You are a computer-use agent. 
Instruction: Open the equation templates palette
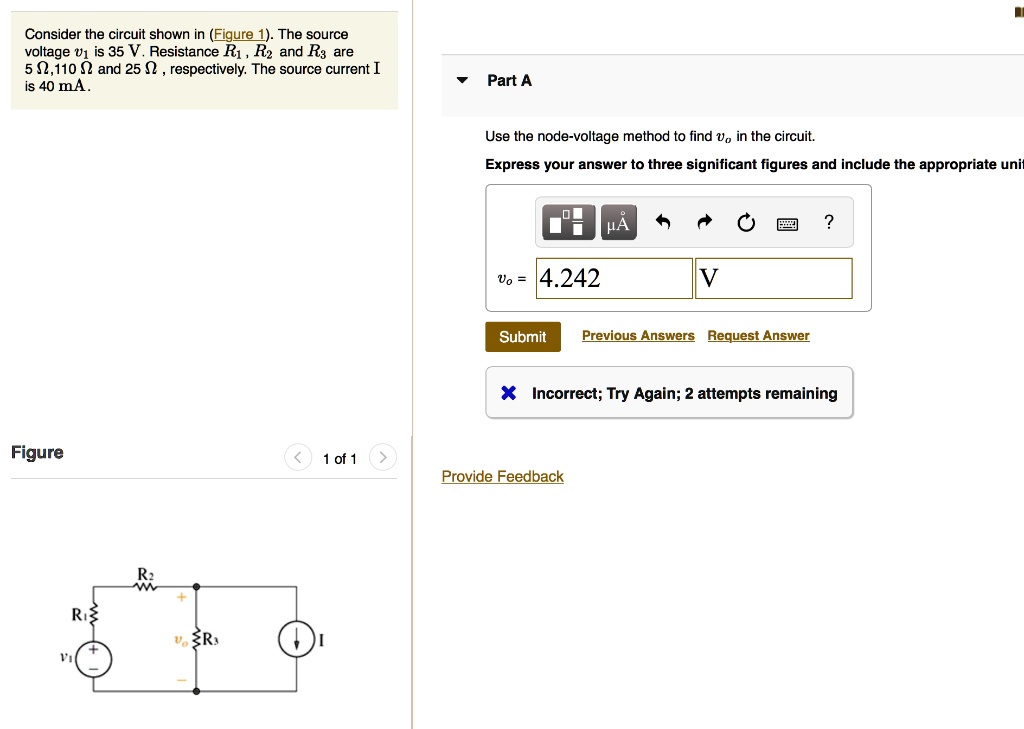(x=568, y=222)
